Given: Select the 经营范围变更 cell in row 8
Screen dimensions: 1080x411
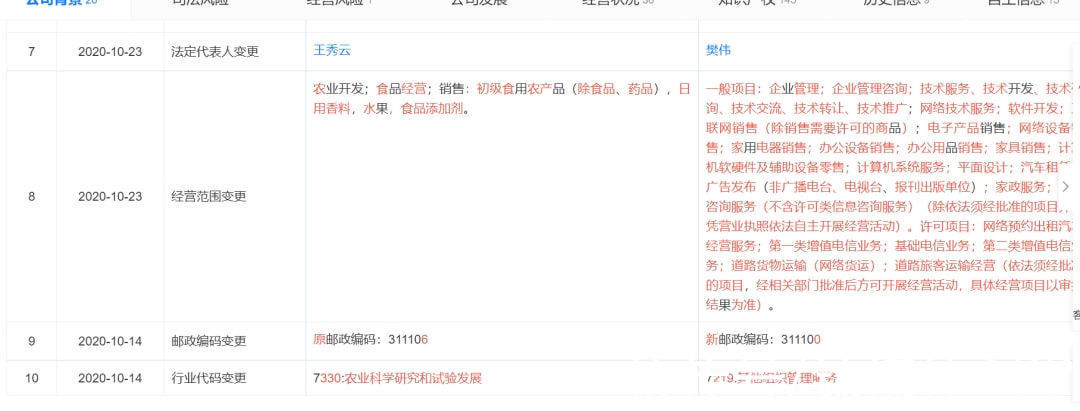Looking at the screenshot, I should click(209, 196).
